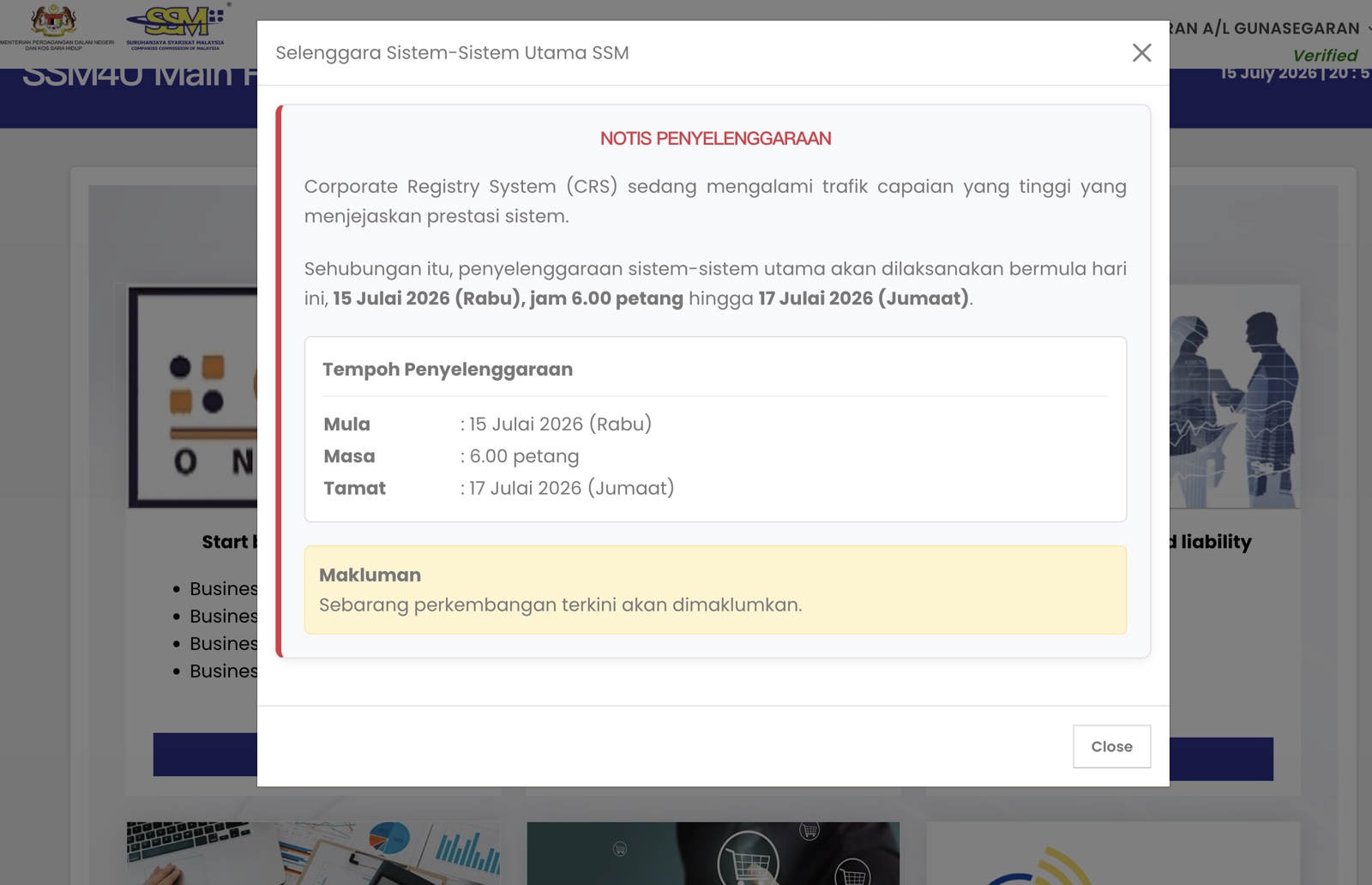Viewport: 1372px width, 885px height.
Task: Click the Close button in the dialog footer
Action: click(x=1111, y=746)
